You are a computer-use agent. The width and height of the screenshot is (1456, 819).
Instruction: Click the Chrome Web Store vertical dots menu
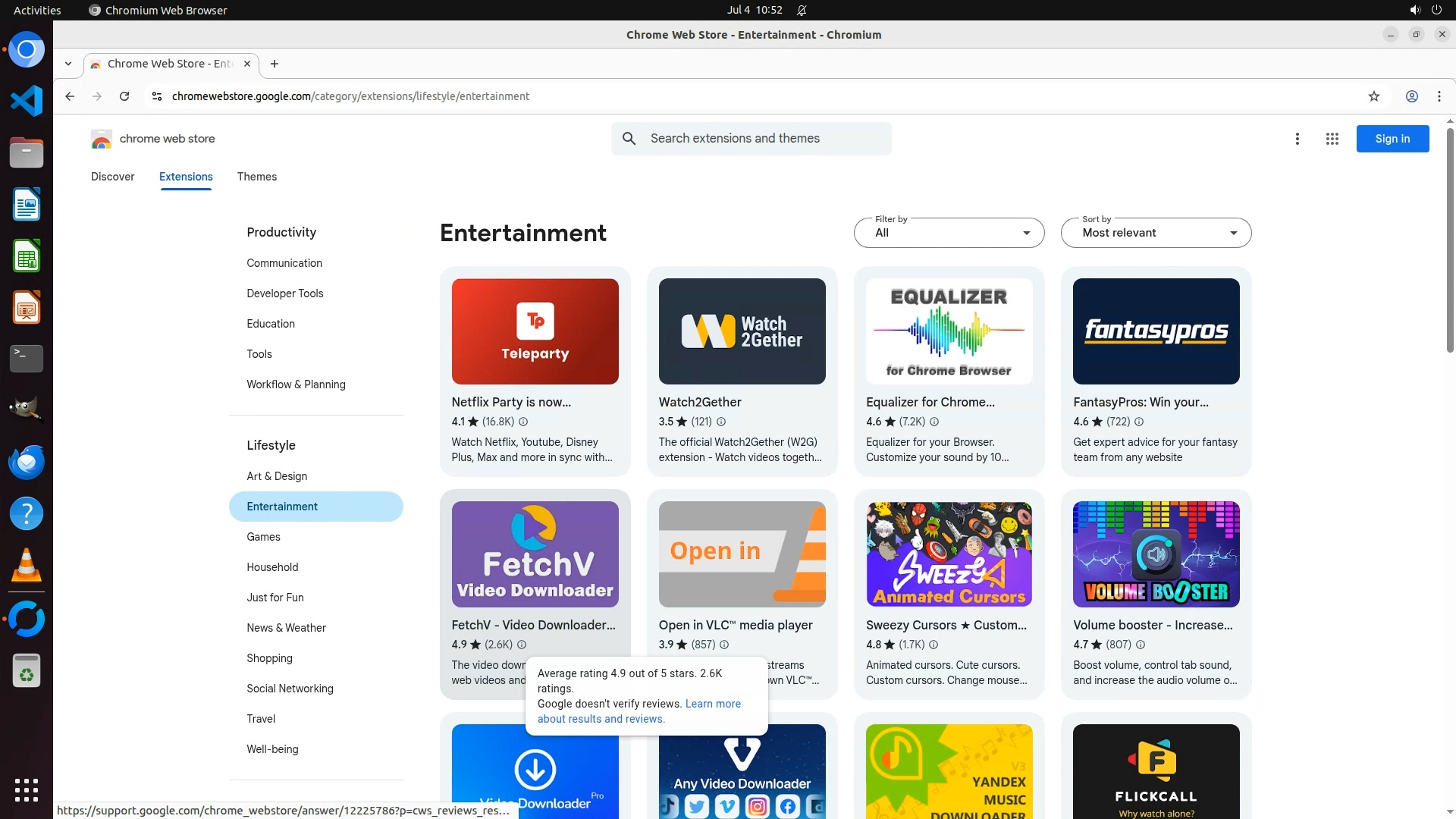pyautogui.click(x=1297, y=139)
